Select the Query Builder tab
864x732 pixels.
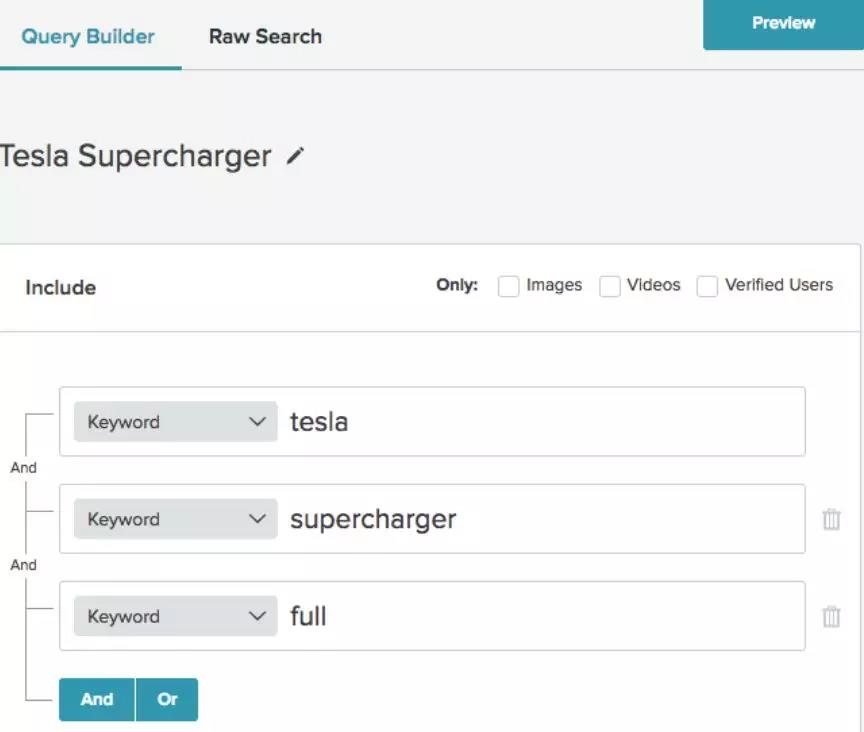click(88, 37)
